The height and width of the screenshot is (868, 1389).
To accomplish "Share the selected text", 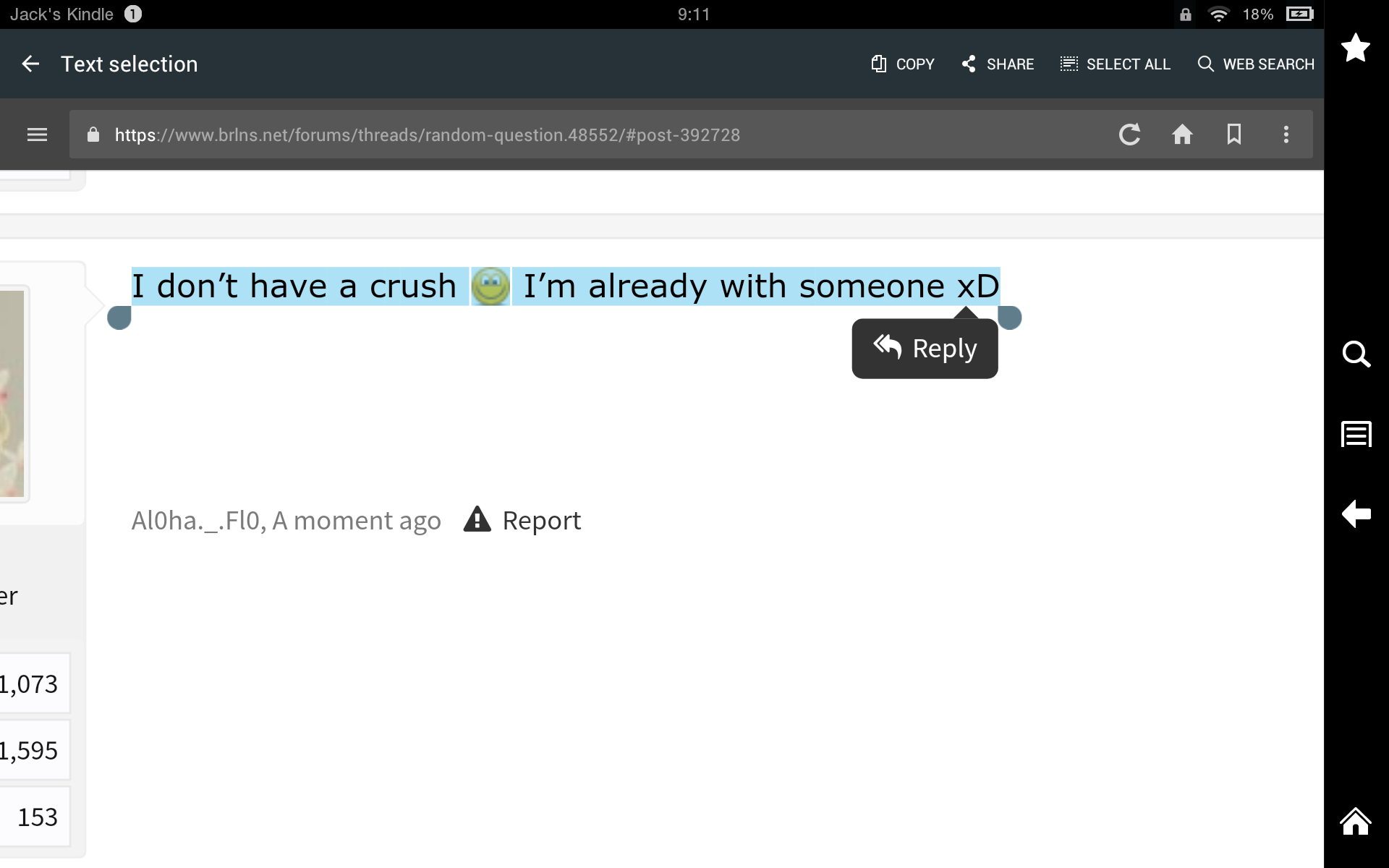I will [998, 64].
